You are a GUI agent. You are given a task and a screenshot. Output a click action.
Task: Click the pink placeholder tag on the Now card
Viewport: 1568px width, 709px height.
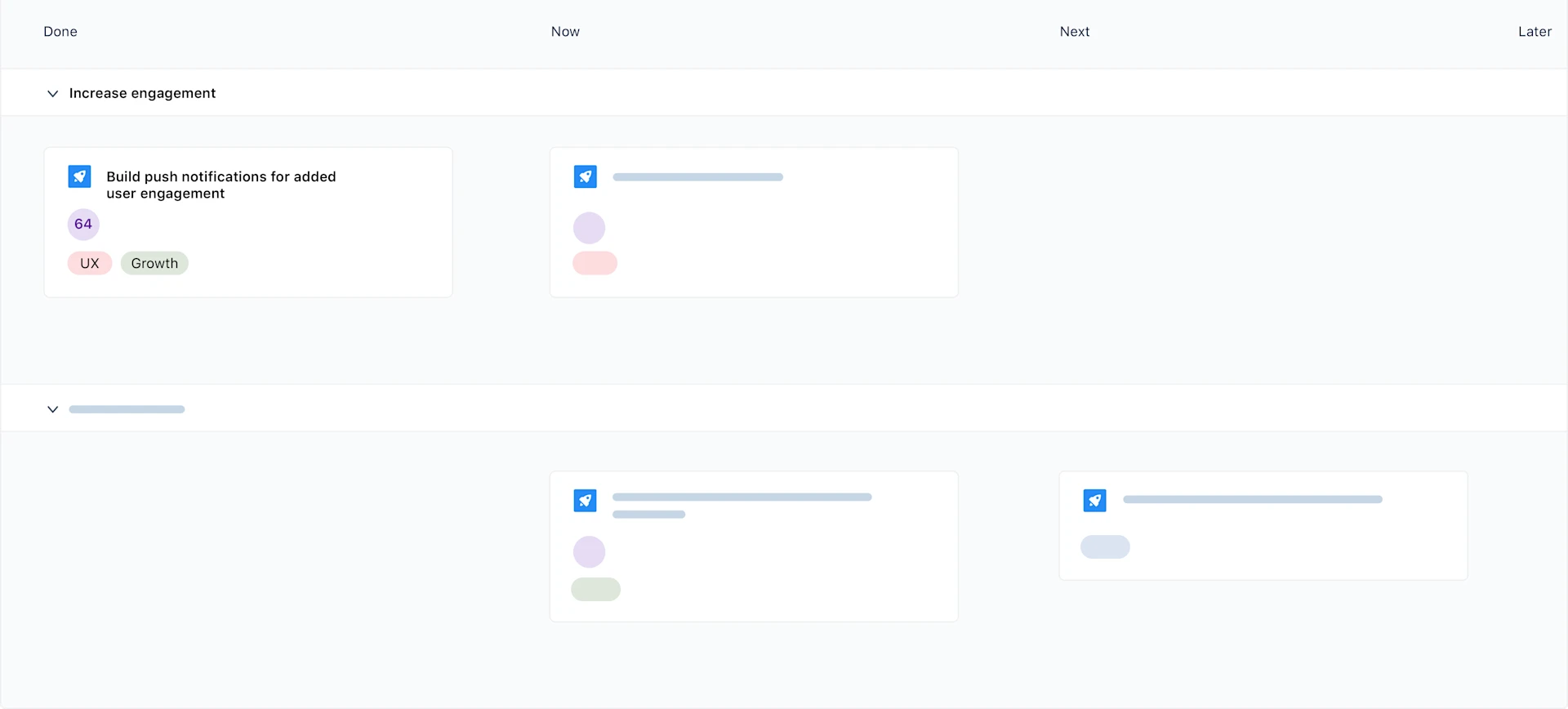(x=595, y=263)
